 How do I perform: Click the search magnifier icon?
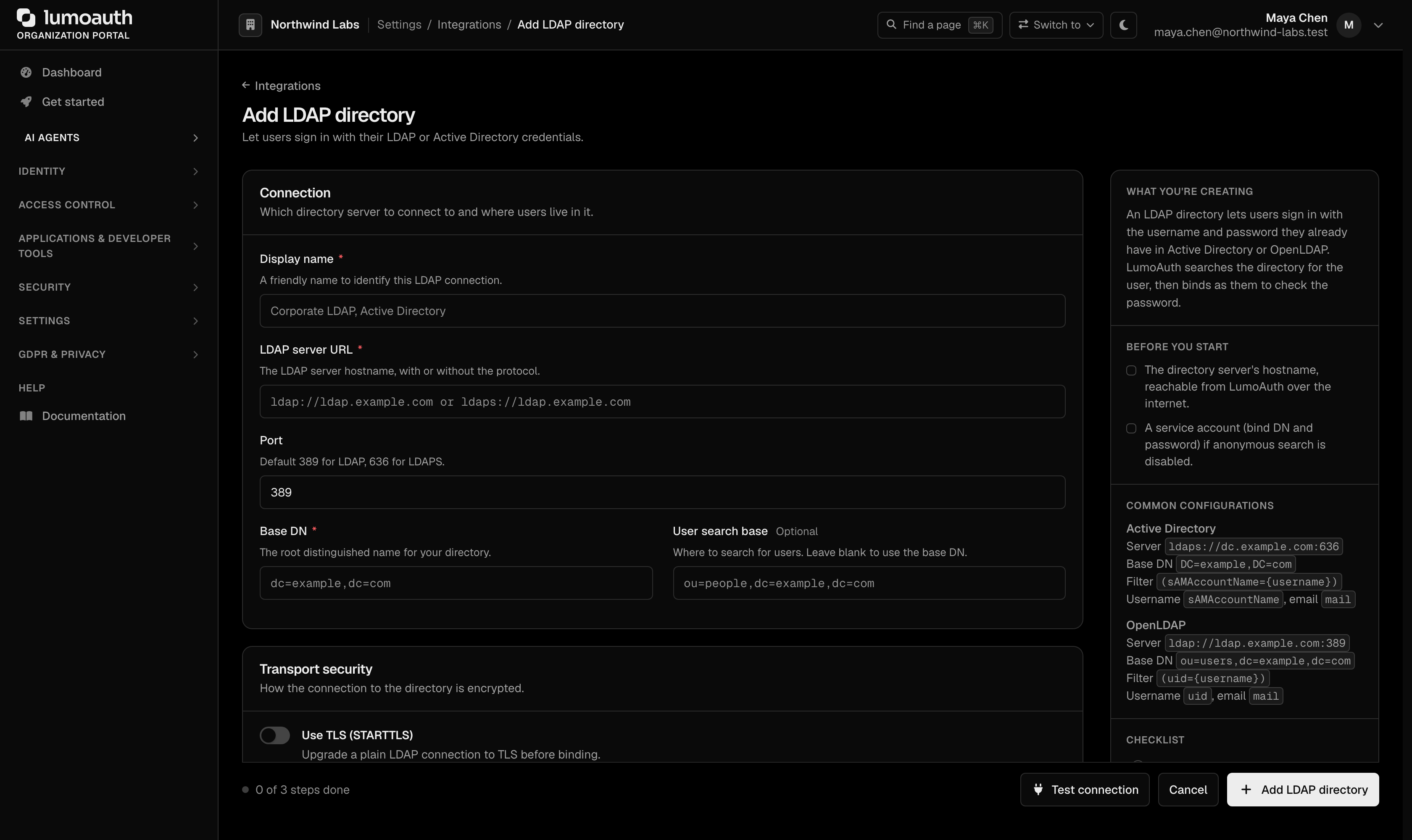(x=891, y=24)
